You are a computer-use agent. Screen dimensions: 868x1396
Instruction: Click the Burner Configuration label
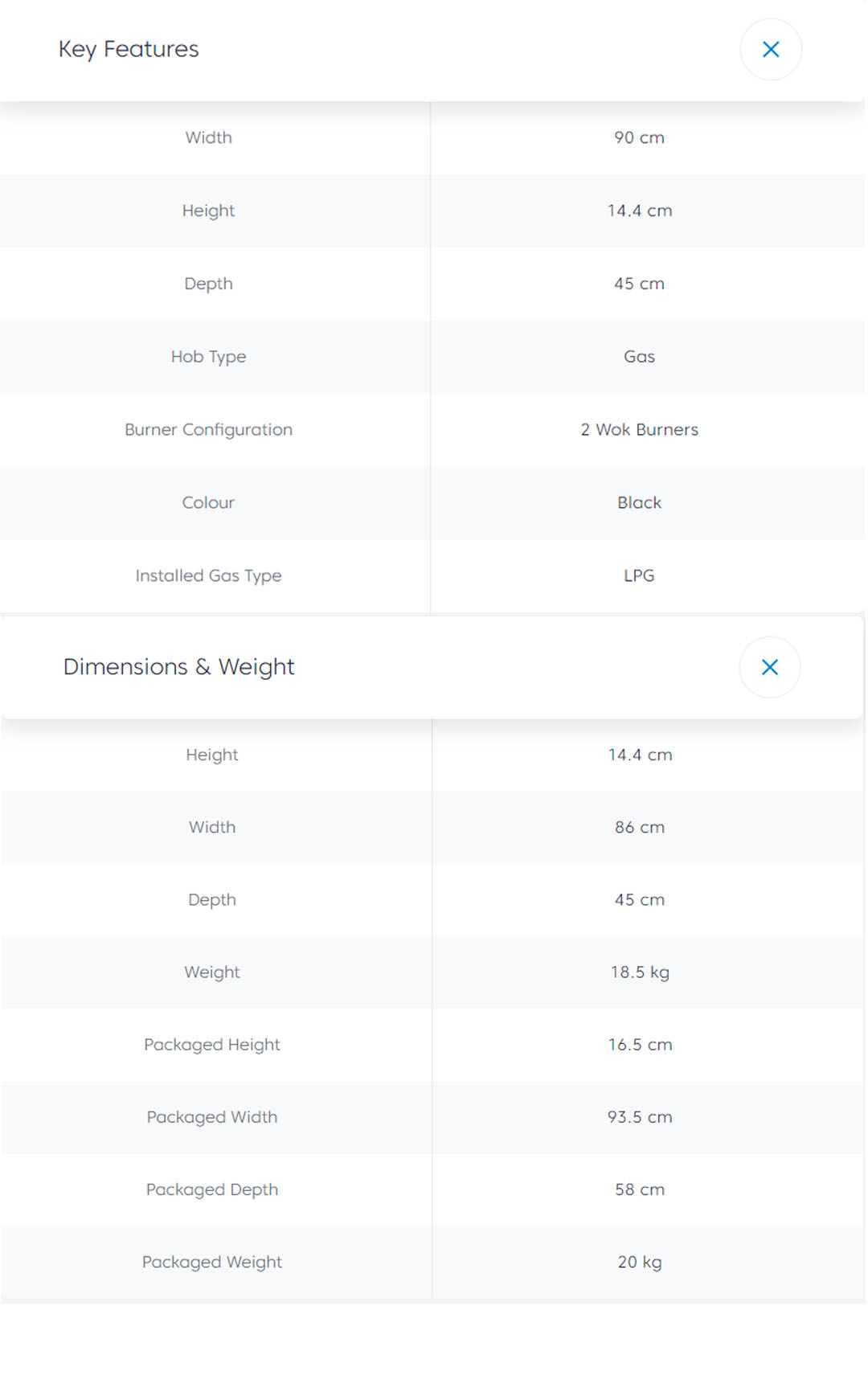click(x=208, y=430)
